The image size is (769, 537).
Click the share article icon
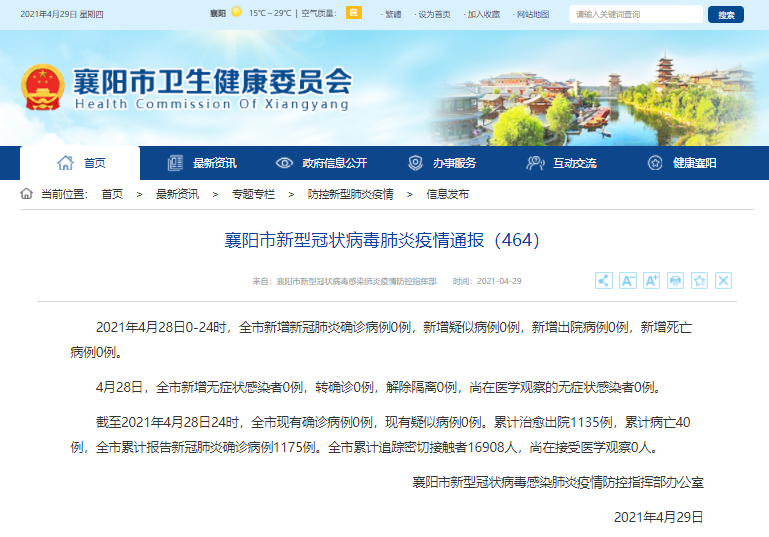[603, 281]
